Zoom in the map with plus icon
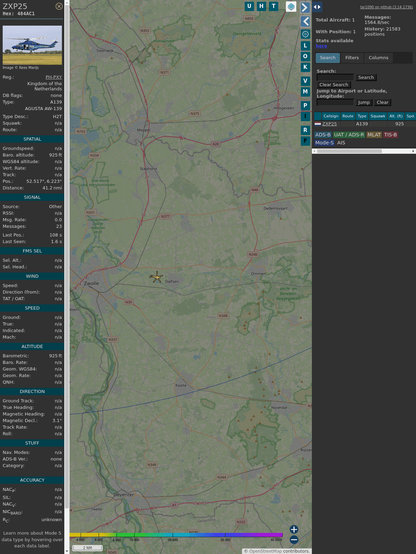The image size is (416, 554). pos(294,529)
